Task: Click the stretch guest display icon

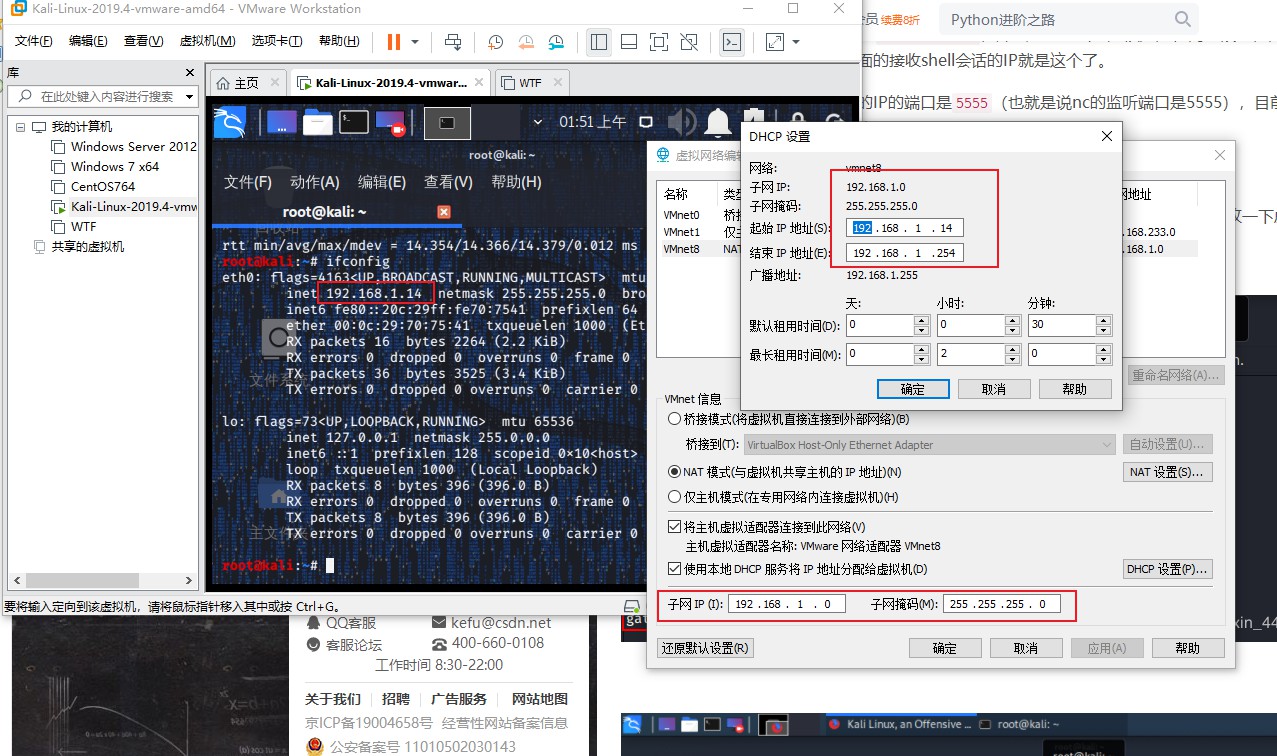Action: pyautogui.click(x=775, y=41)
